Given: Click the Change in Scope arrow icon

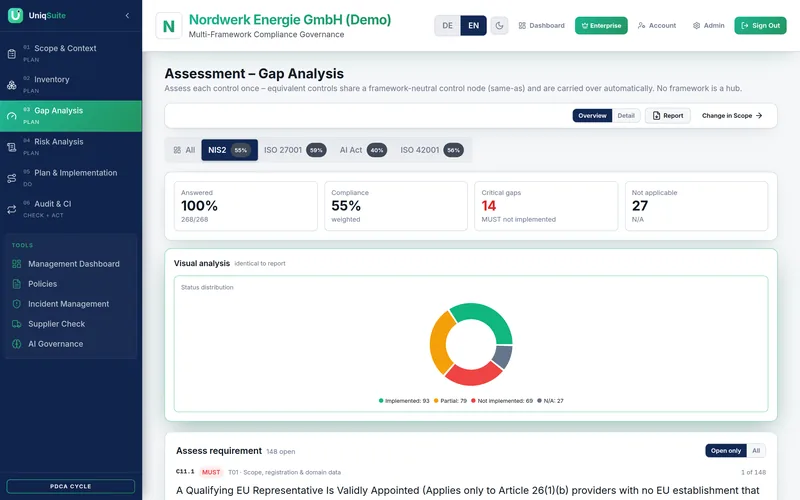Looking at the screenshot, I should (x=759, y=116).
